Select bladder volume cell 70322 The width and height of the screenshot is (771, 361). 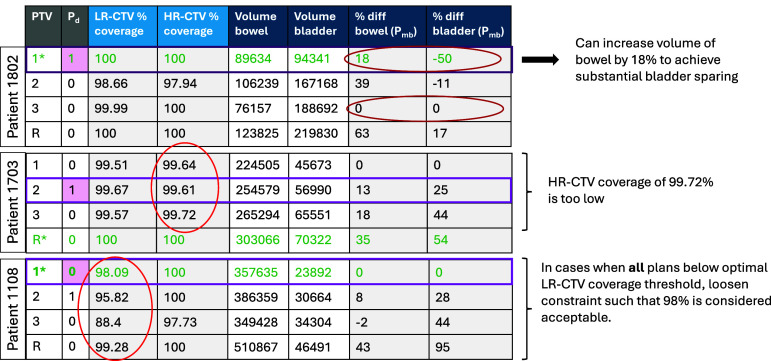pos(318,240)
